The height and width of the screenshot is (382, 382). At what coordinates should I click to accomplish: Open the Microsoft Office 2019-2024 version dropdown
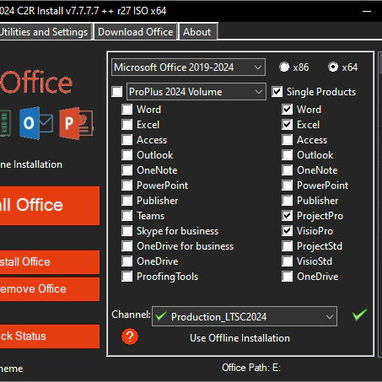pyautogui.click(x=189, y=67)
